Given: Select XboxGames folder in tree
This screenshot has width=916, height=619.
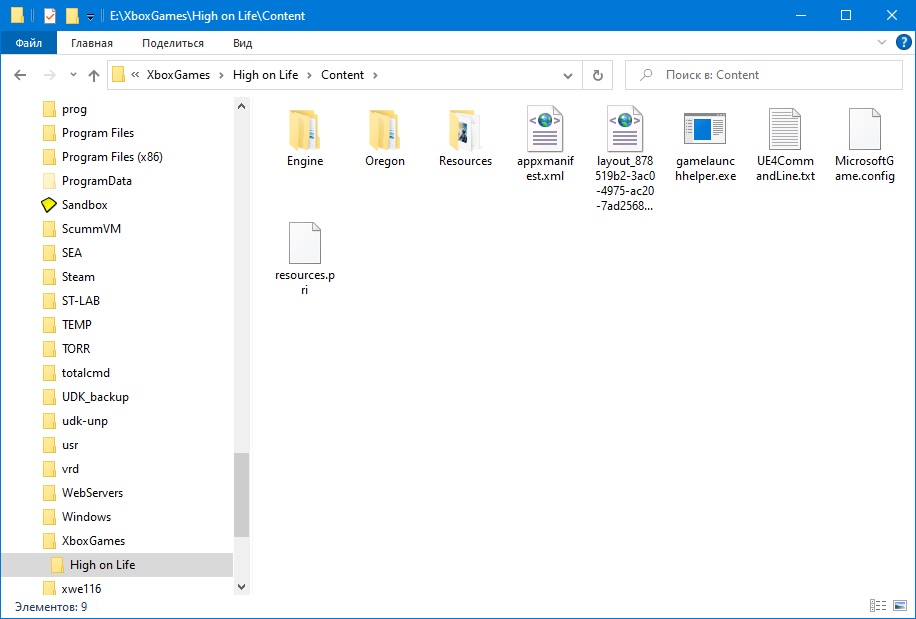Looking at the screenshot, I should (93, 541).
